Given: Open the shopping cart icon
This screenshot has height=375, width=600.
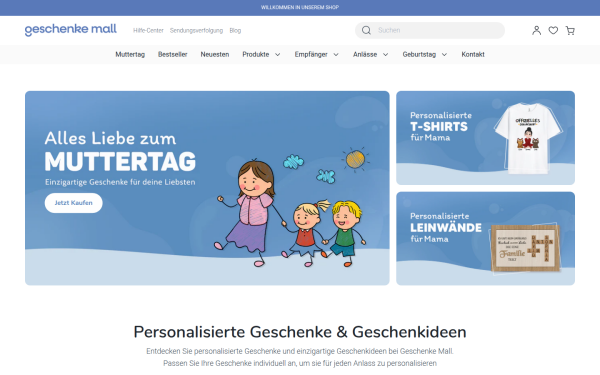Looking at the screenshot, I should (x=570, y=30).
